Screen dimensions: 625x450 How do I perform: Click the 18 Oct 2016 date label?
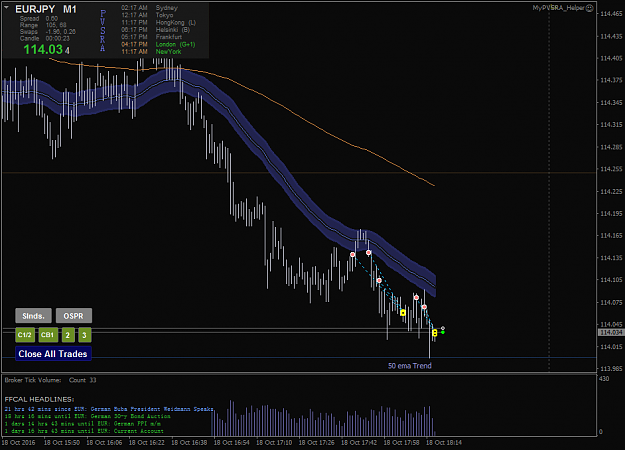[18, 442]
